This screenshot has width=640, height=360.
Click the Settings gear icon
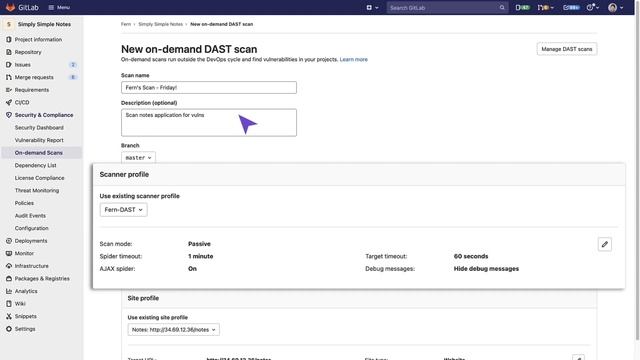coord(9,329)
